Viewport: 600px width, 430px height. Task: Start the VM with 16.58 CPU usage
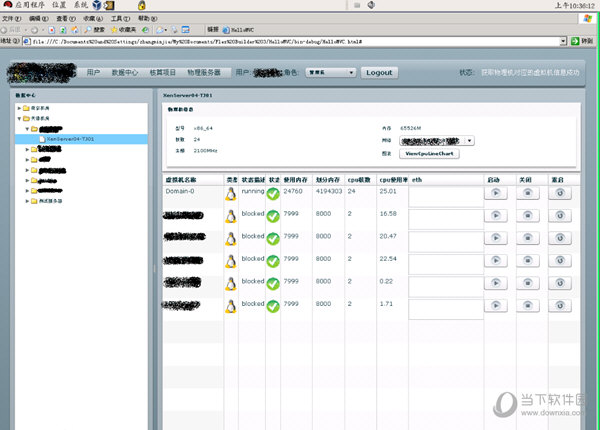(x=496, y=217)
